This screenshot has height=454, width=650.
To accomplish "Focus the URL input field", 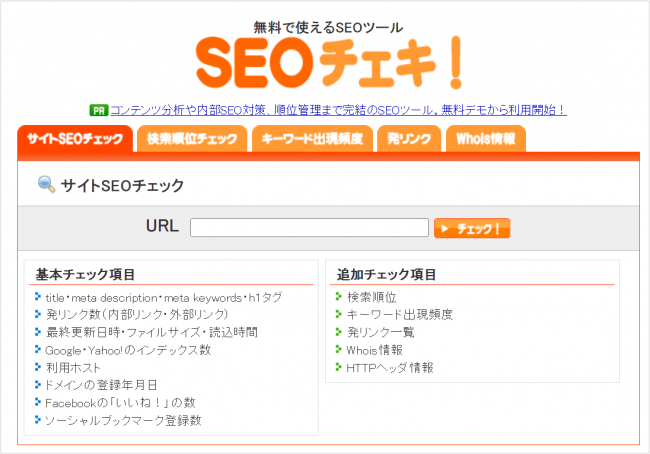I will click(309, 228).
